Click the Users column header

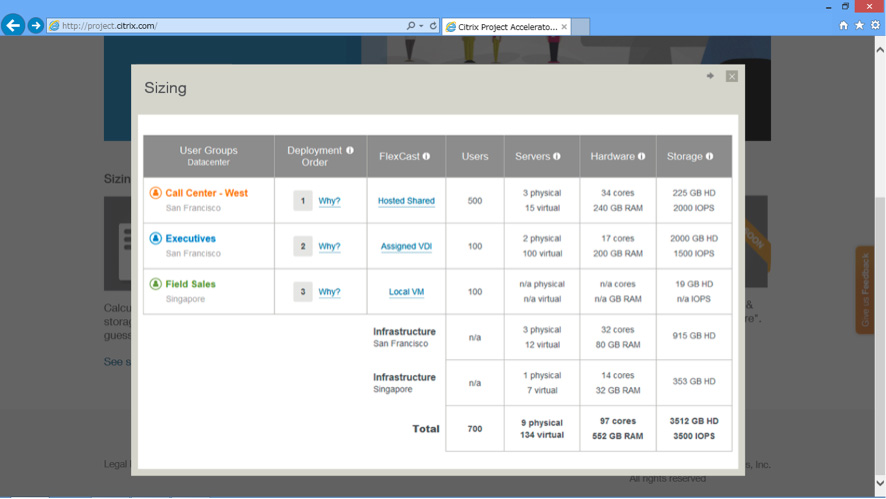coord(475,156)
